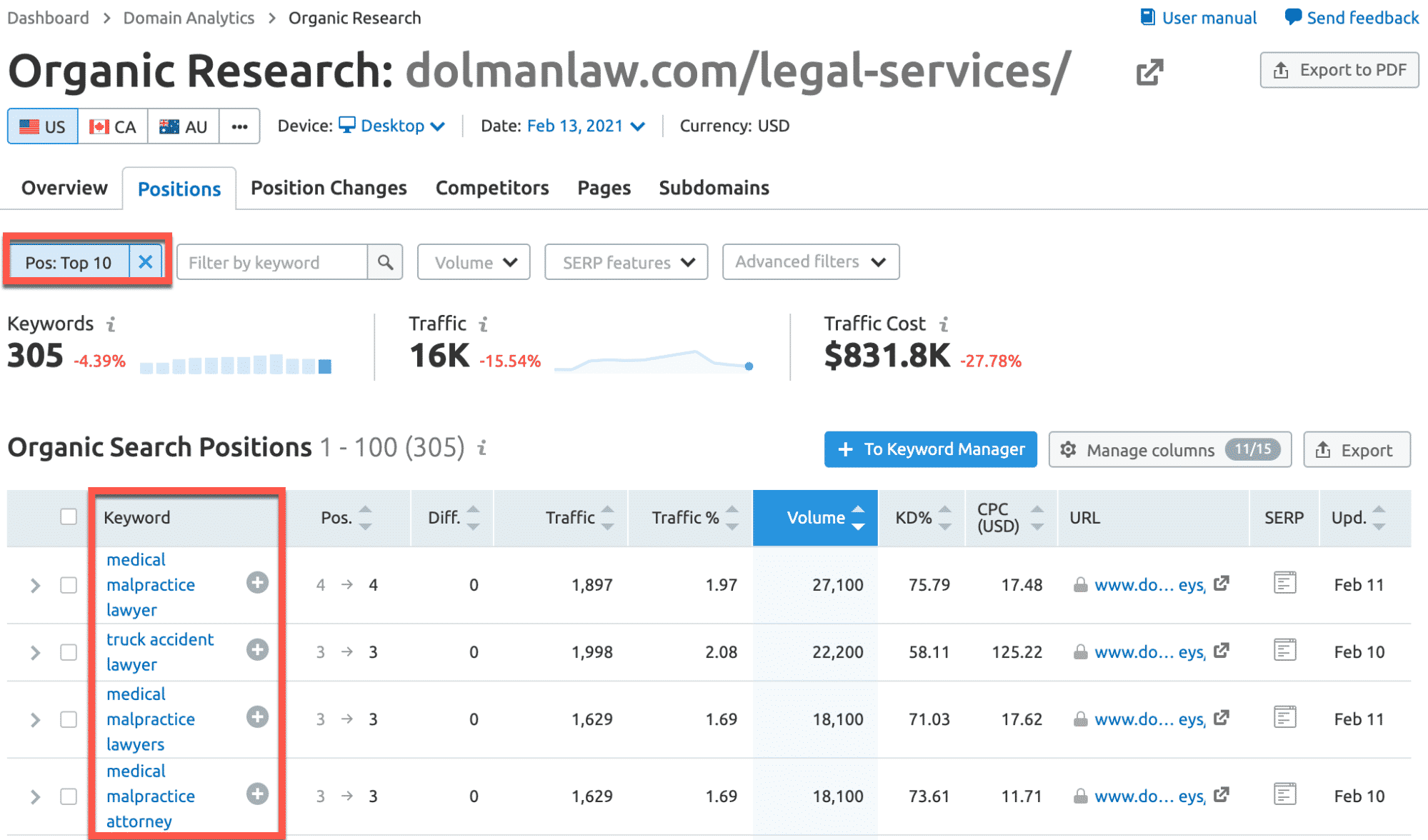This screenshot has width=1428, height=840.
Task: Open the Competitors tab
Action: coord(491,188)
